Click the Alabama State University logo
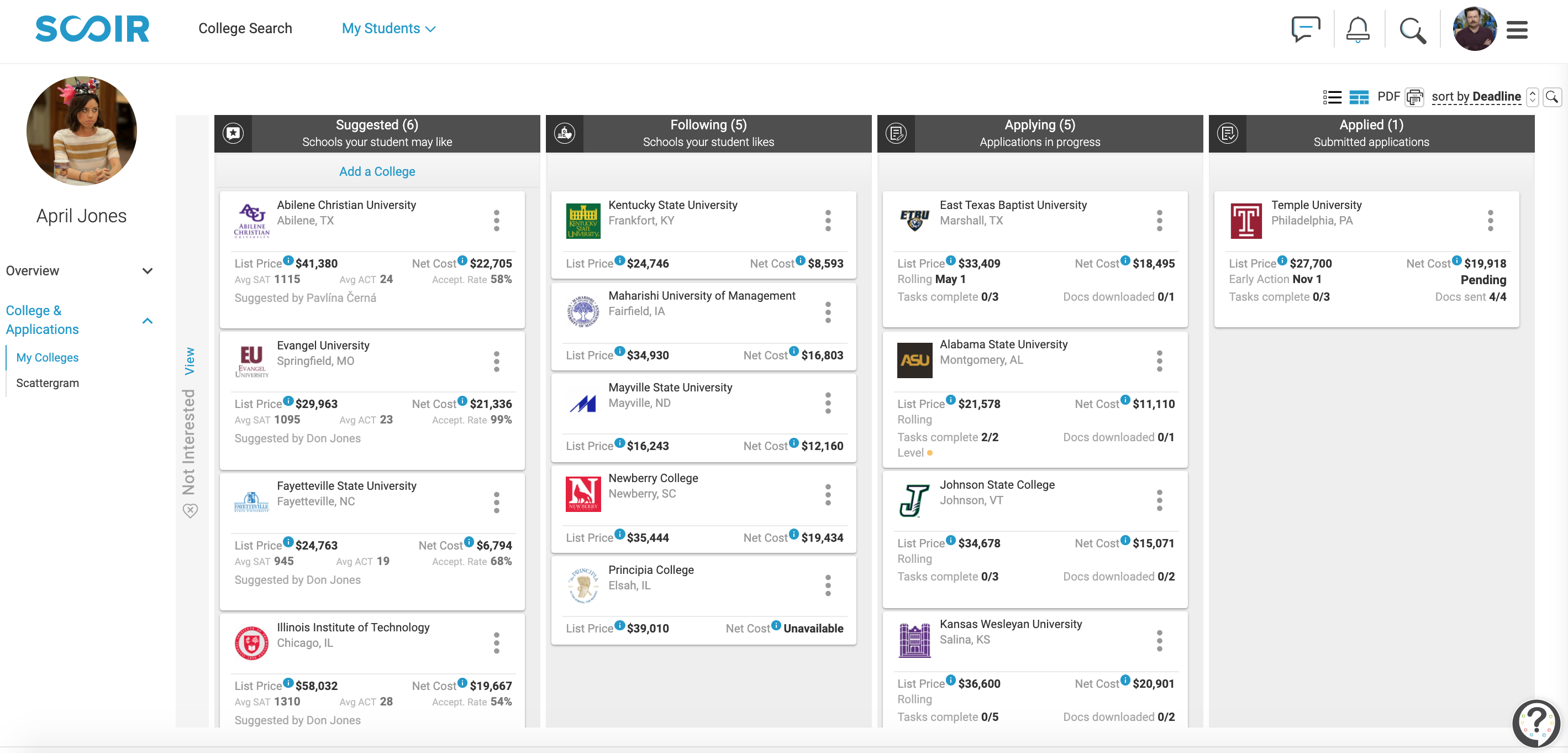 click(x=914, y=360)
